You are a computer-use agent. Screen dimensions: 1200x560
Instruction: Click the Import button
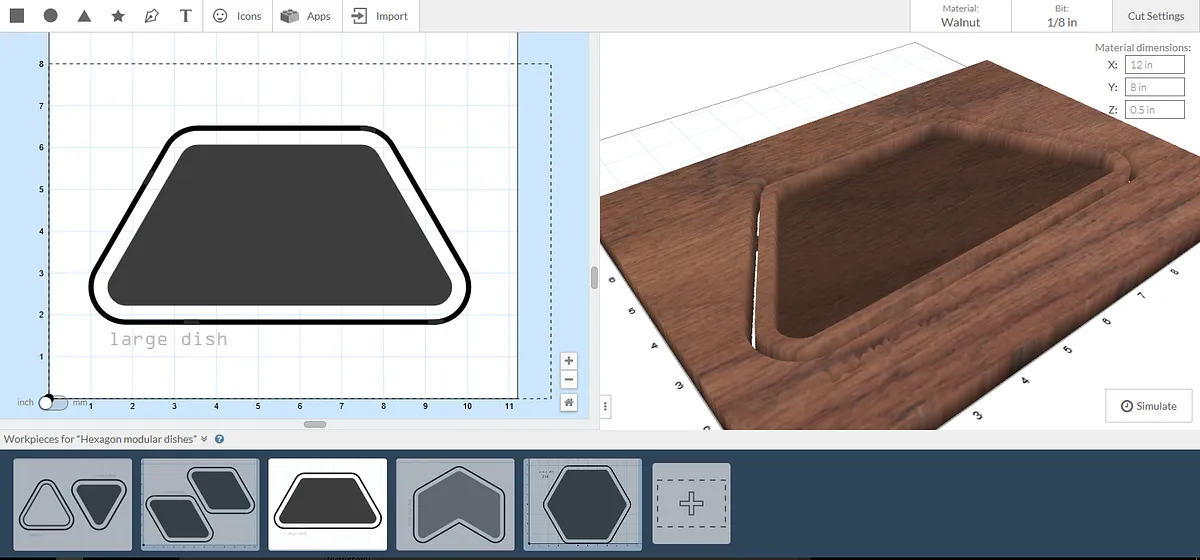click(380, 16)
